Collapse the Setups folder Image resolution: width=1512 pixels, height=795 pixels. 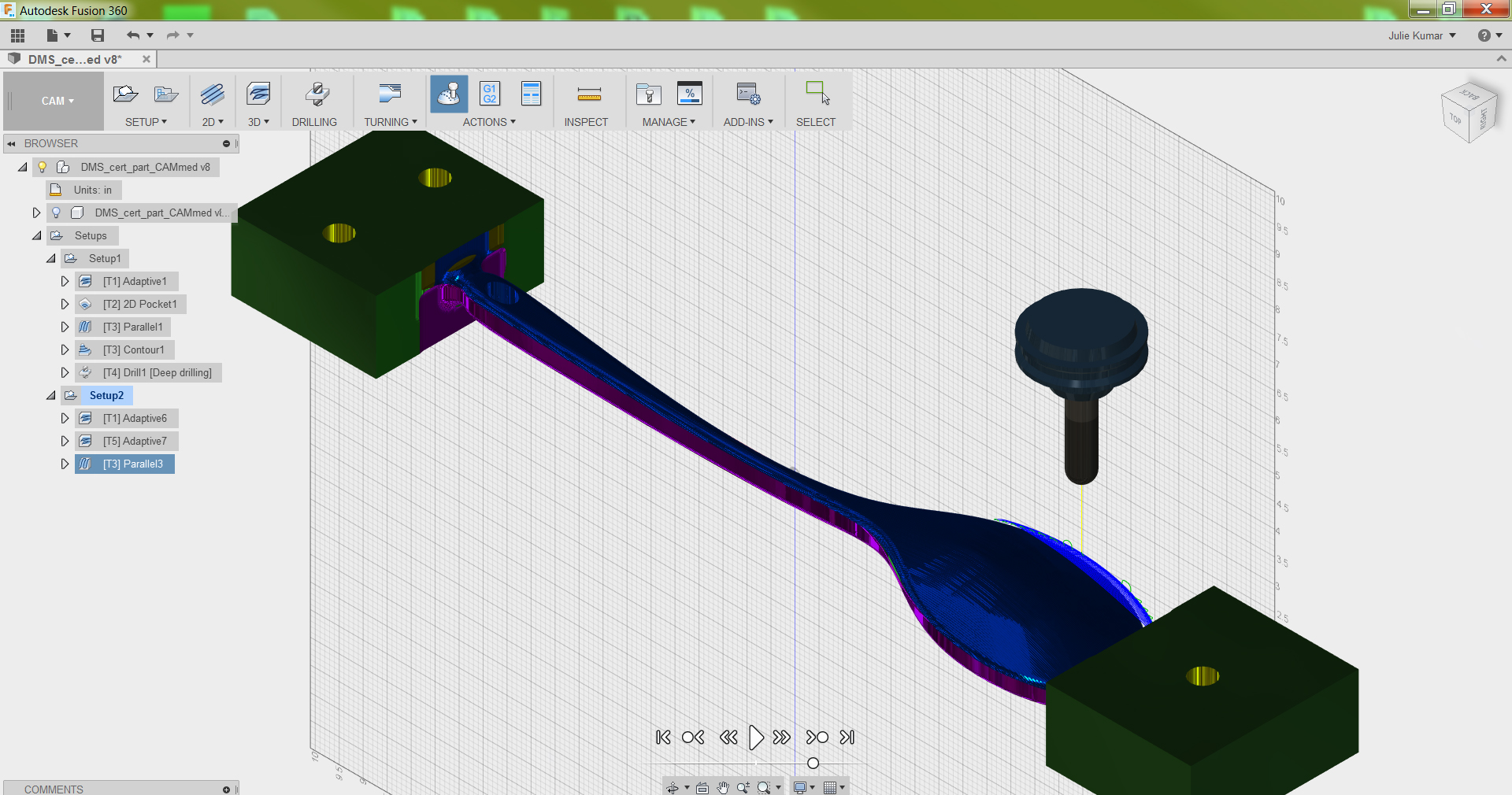(x=37, y=235)
